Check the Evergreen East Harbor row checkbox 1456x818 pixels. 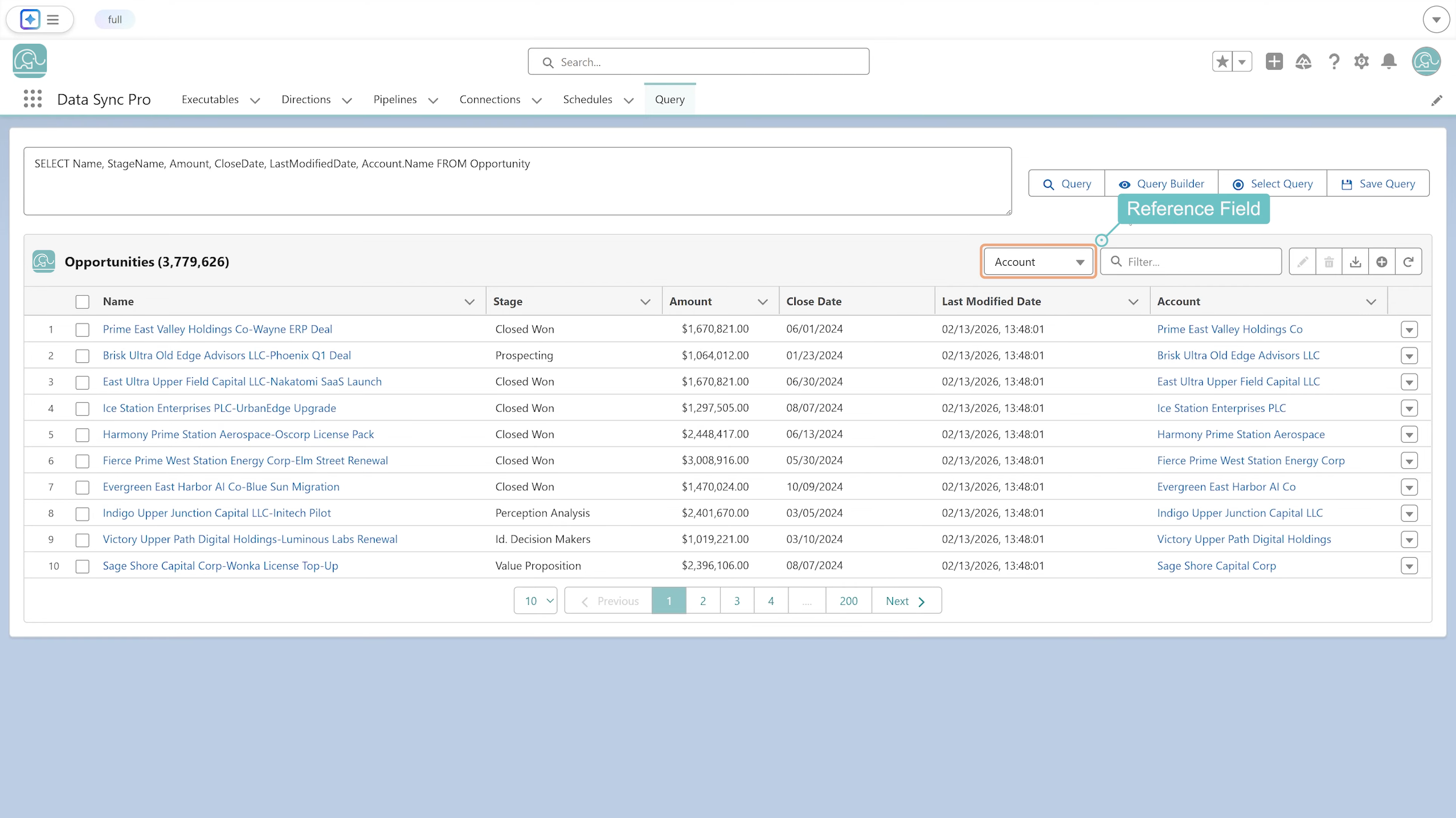point(82,487)
